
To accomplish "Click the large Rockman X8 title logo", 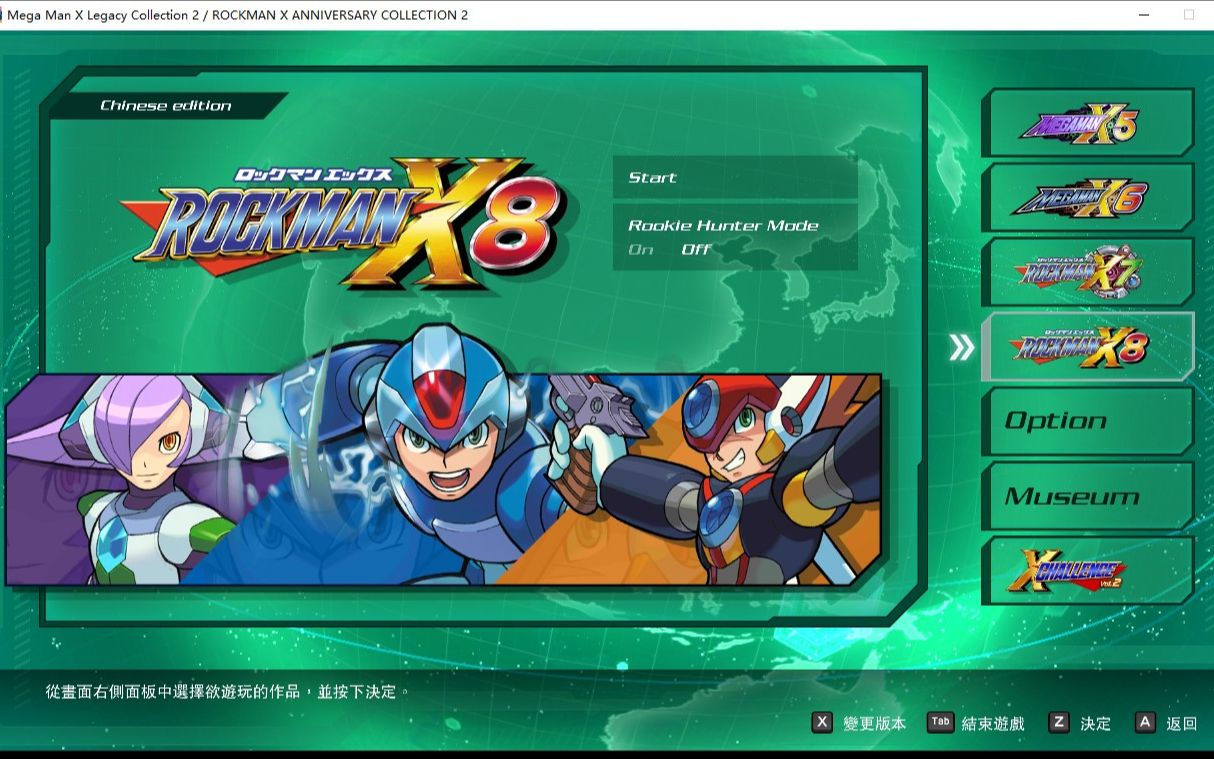I will click(343, 222).
